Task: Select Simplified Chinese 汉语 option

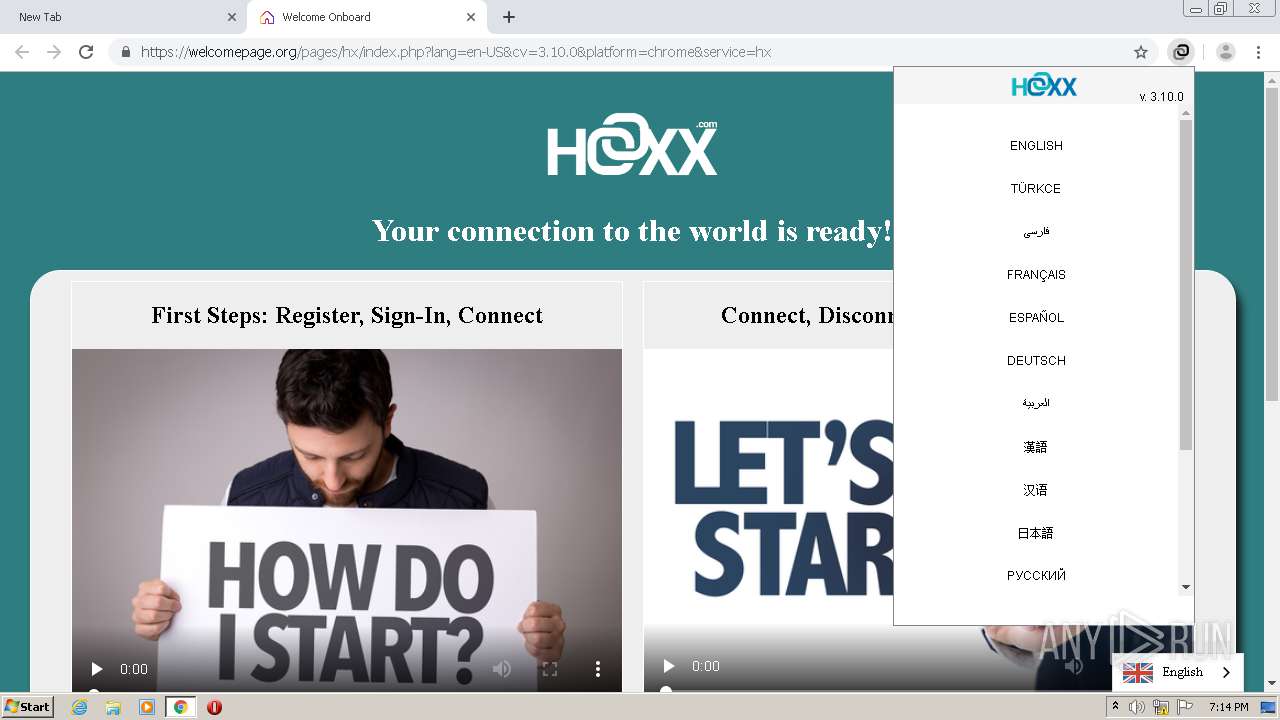Action: (x=1036, y=490)
